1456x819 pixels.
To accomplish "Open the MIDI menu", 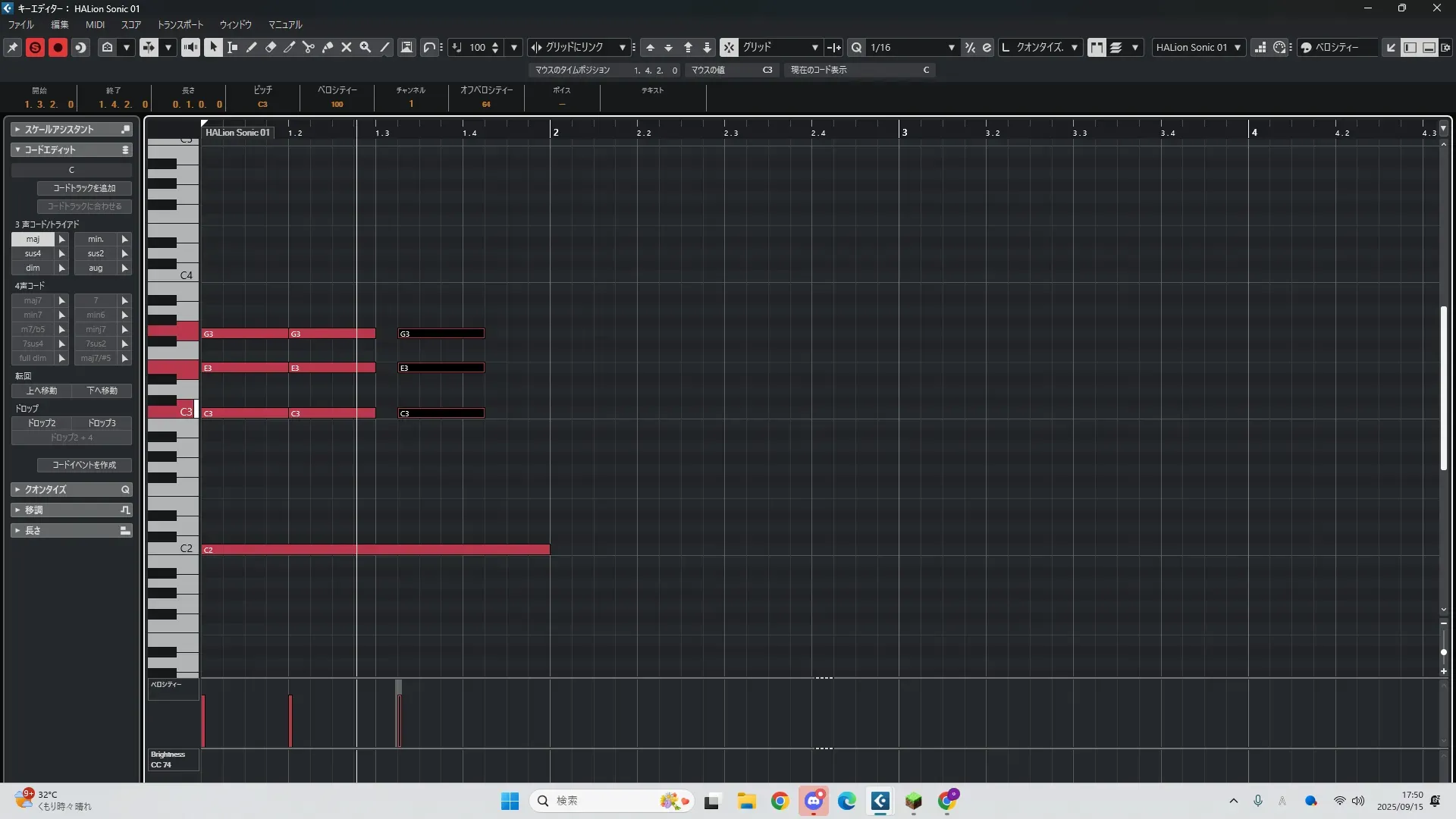I will [95, 24].
